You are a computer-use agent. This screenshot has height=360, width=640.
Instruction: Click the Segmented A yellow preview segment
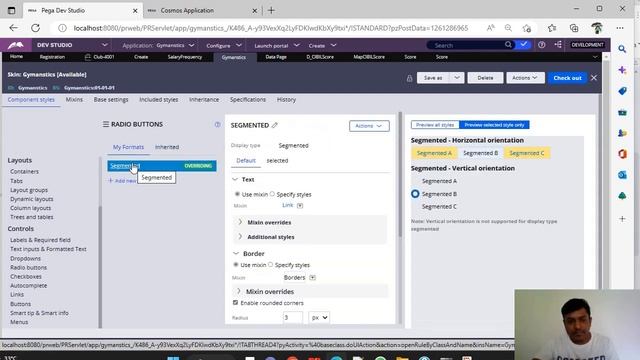point(434,153)
